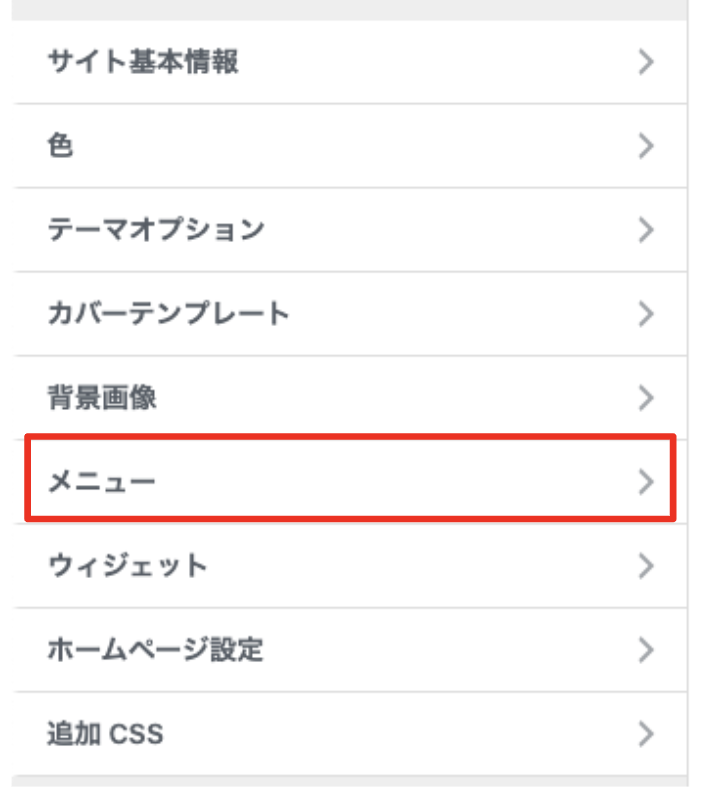Open the highlighted メニュー item
The image size is (704, 798).
(x=102, y=482)
